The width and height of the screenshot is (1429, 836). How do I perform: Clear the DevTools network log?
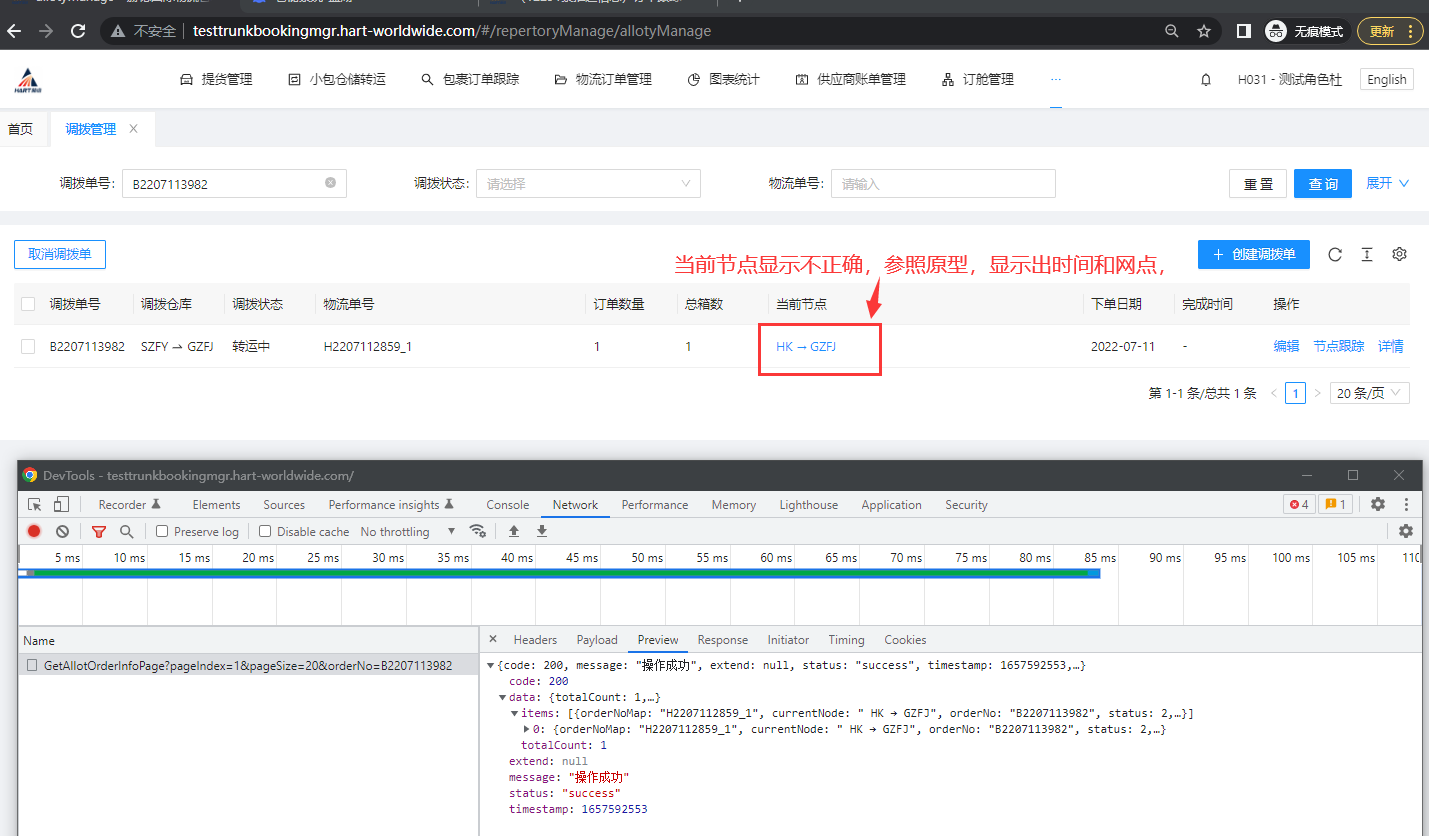click(x=62, y=532)
